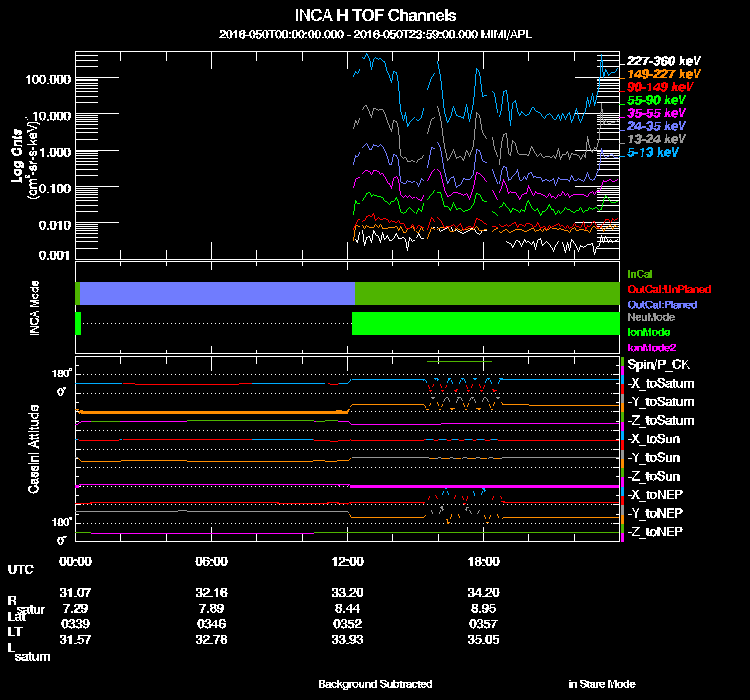
Task: Click the Background Subtracted footer text
Action: point(375,684)
